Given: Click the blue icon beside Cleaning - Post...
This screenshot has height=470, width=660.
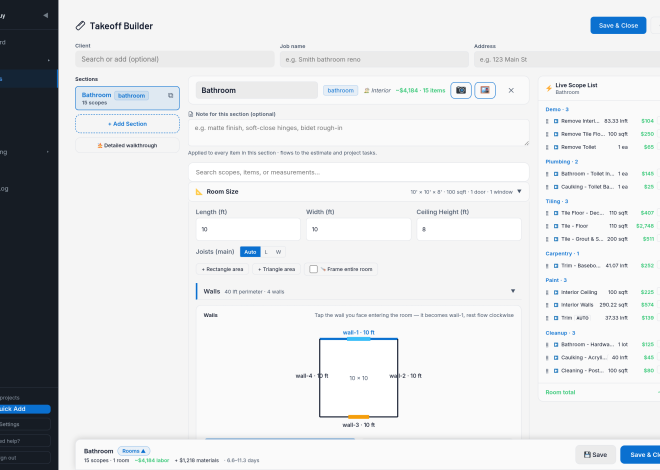Looking at the screenshot, I should point(556,371).
